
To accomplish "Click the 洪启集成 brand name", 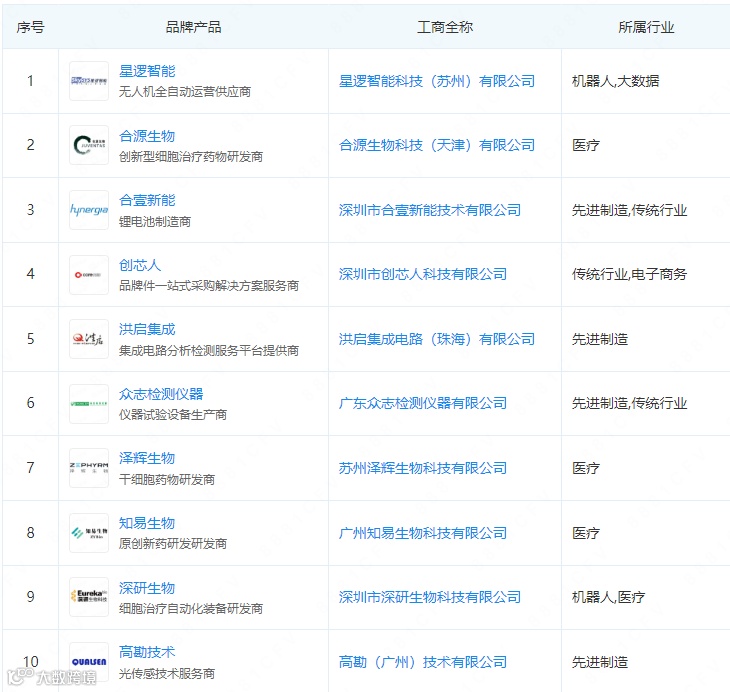I will pyautogui.click(x=147, y=329).
